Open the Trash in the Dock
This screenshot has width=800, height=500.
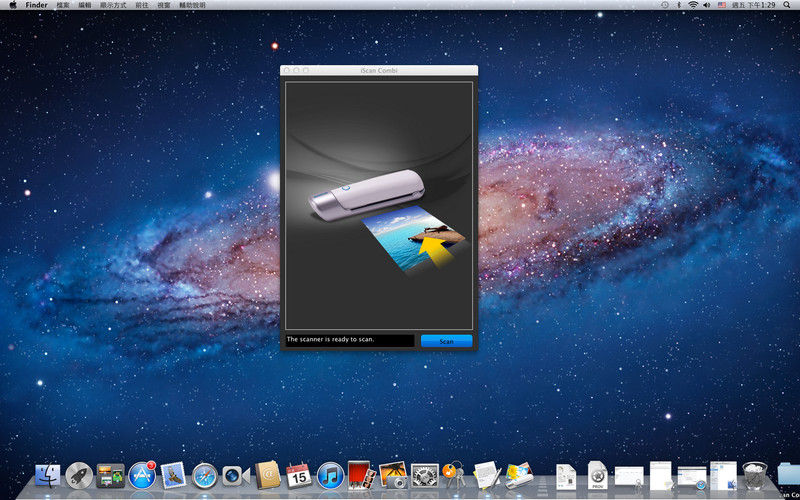click(x=755, y=476)
